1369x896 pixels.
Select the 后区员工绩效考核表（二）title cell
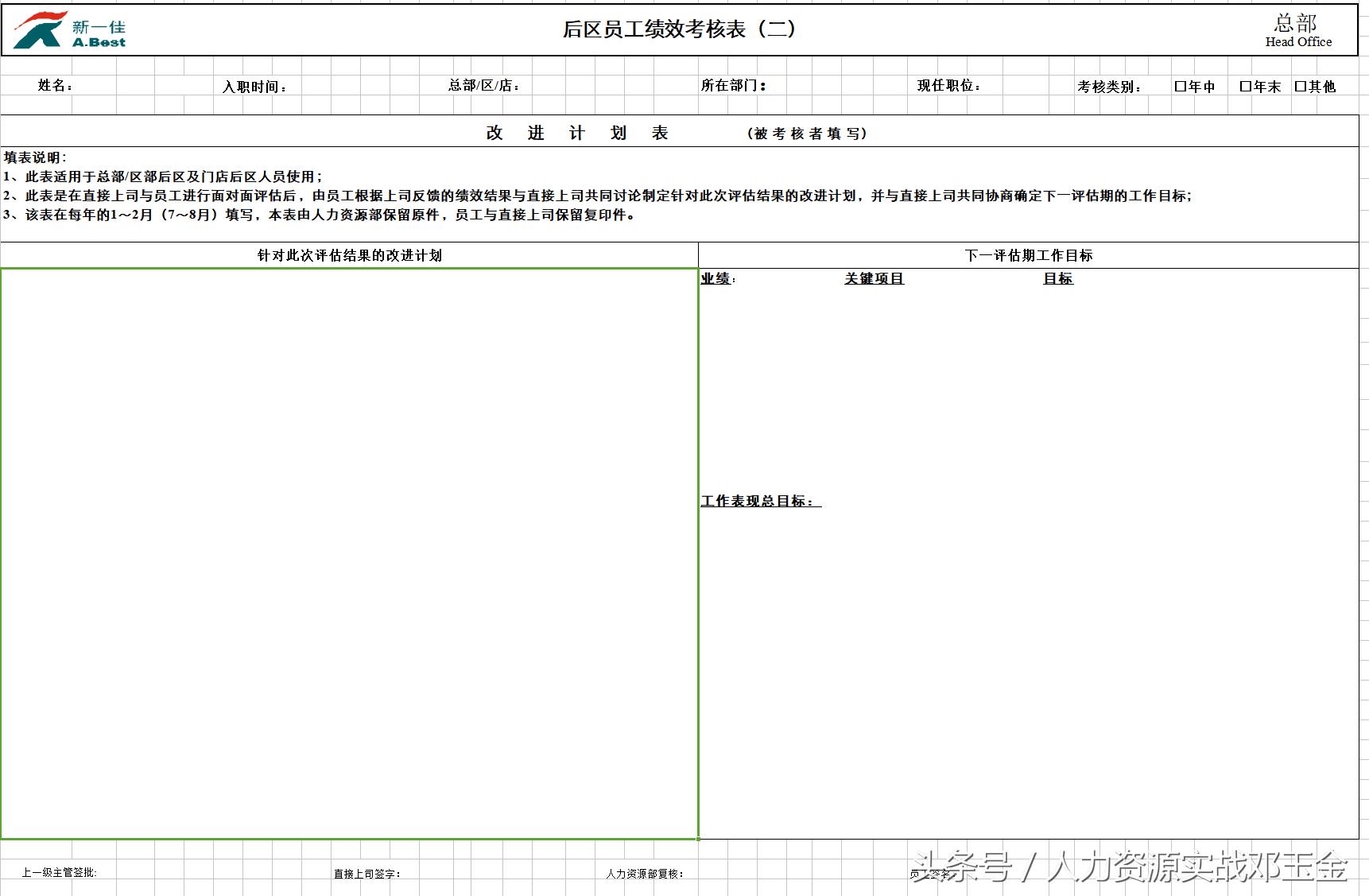point(680,29)
